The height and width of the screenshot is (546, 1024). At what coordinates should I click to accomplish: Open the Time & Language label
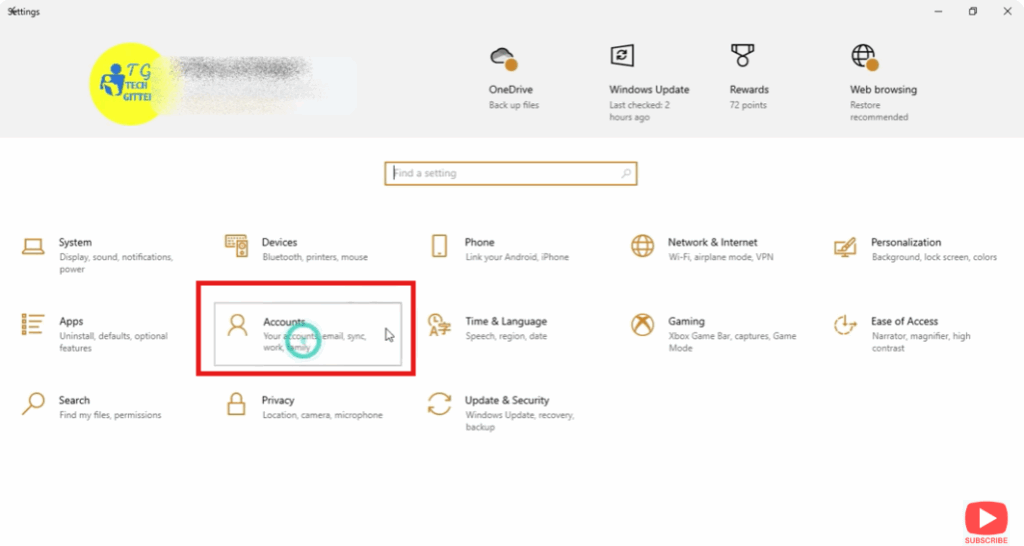pos(506,321)
